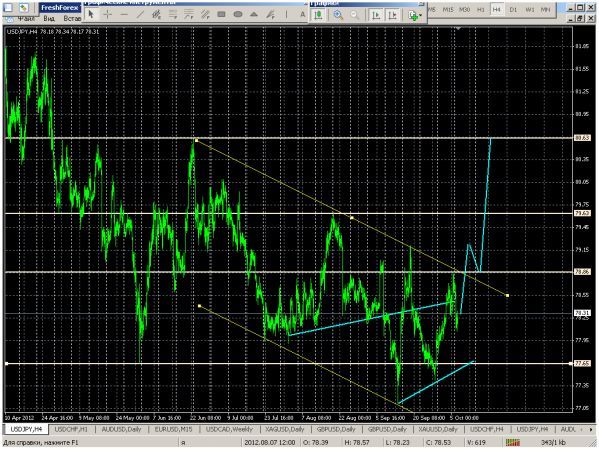Image resolution: width=599 pixels, height=450 pixels.
Task: Select the cursor arrow tool
Action: click(x=91, y=15)
